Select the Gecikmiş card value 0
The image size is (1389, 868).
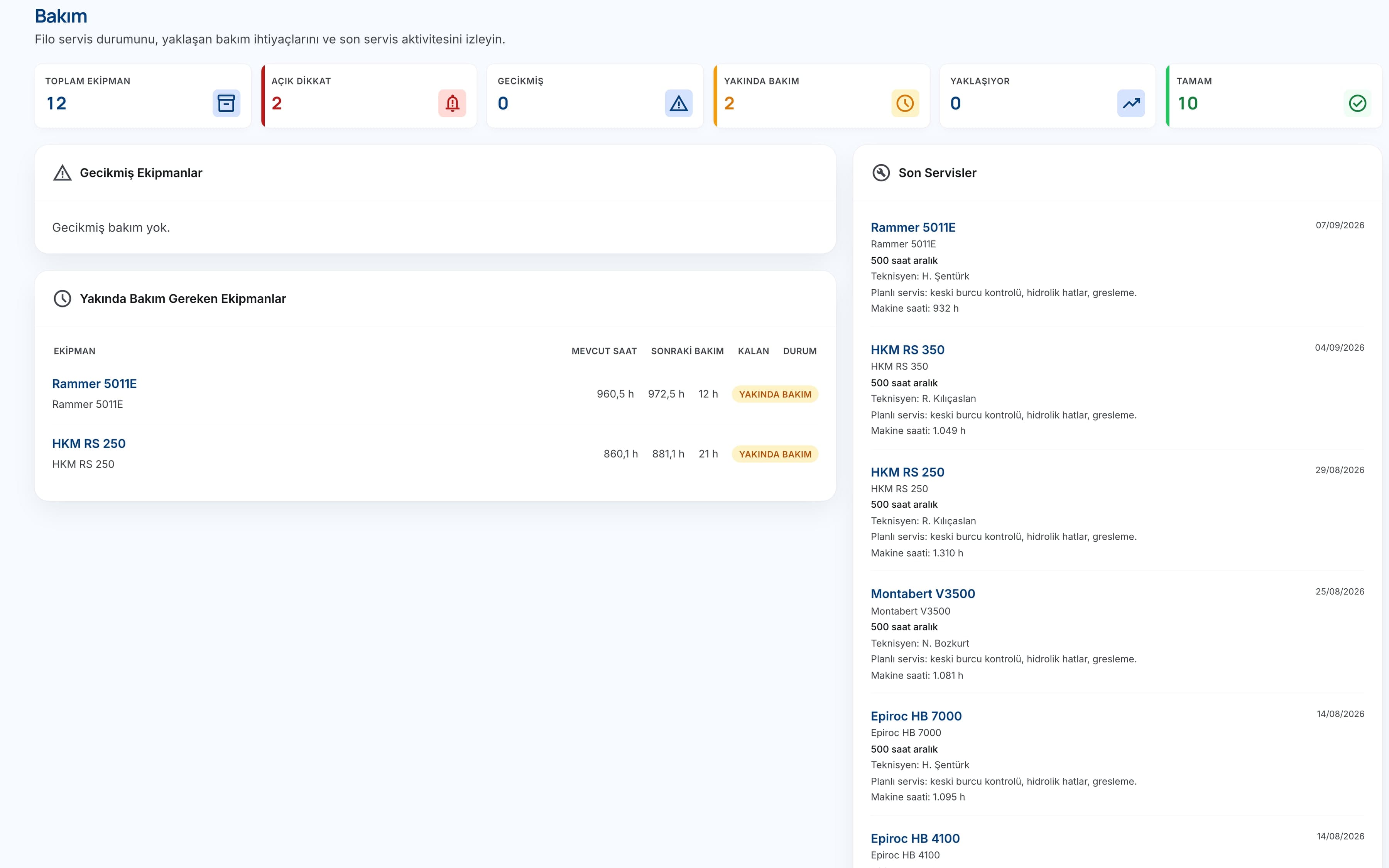point(503,103)
